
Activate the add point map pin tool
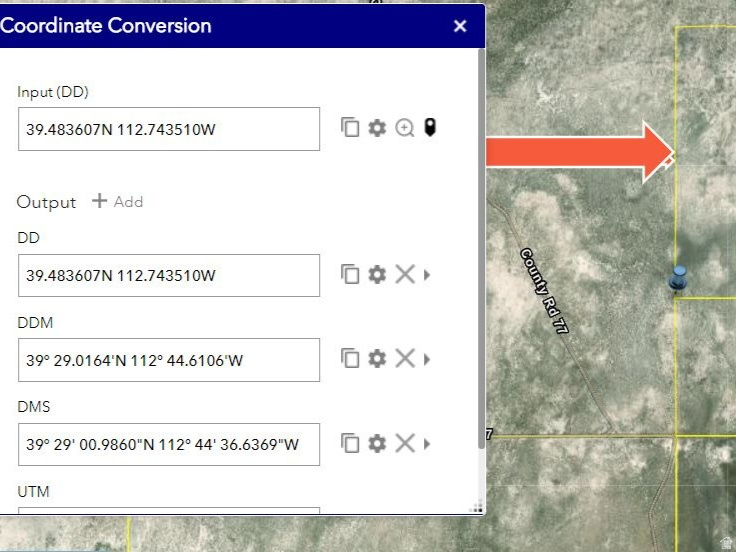[430, 128]
